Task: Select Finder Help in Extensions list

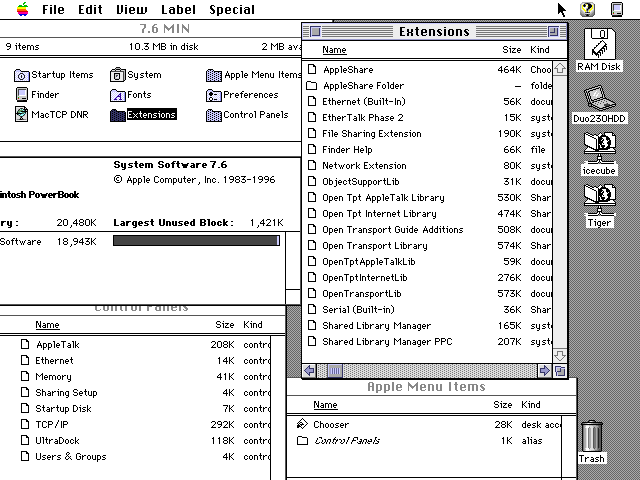Action: click(x=429, y=150)
